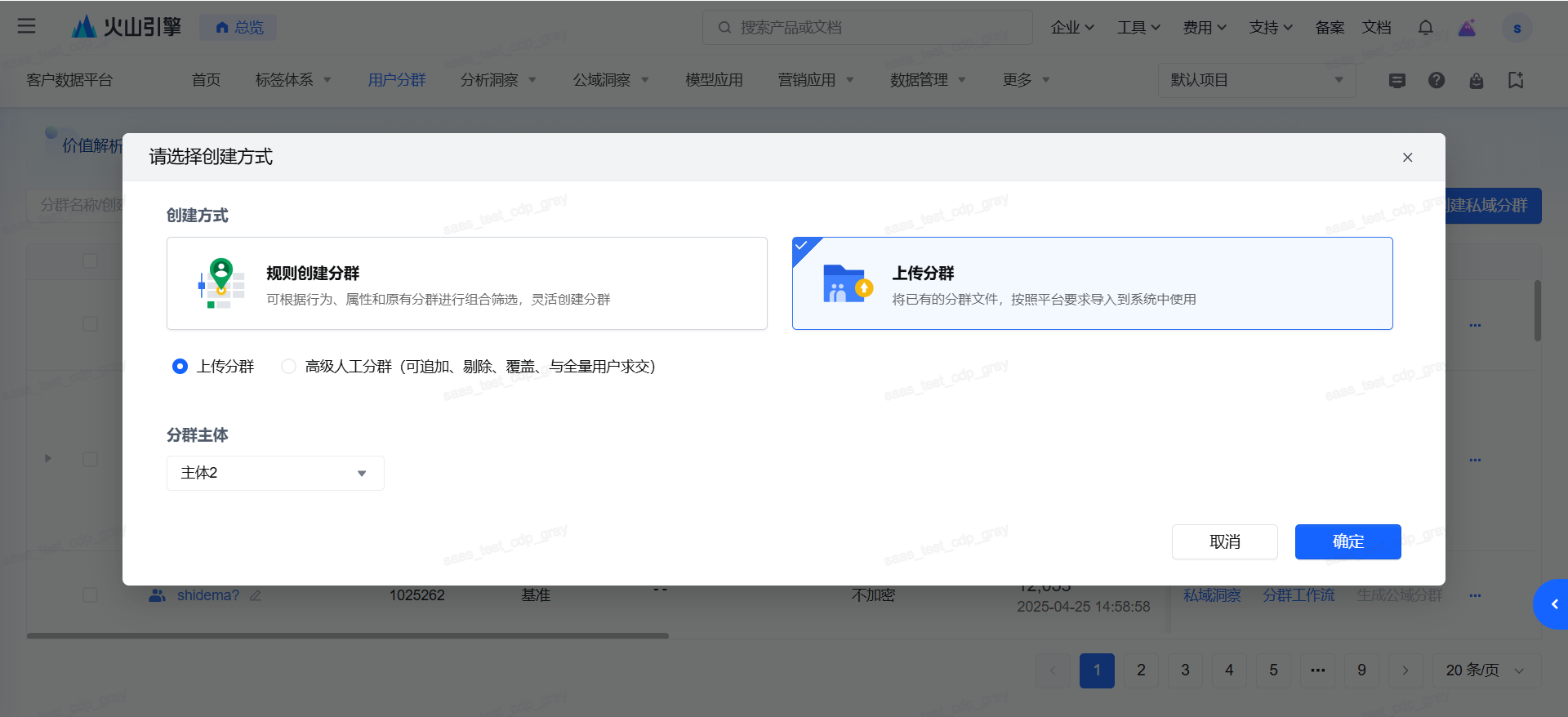The width and height of the screenshot is (1568, 717).
Task: Expand the 分群主体 dropdown showing 主体2
Action: point(275,473)
